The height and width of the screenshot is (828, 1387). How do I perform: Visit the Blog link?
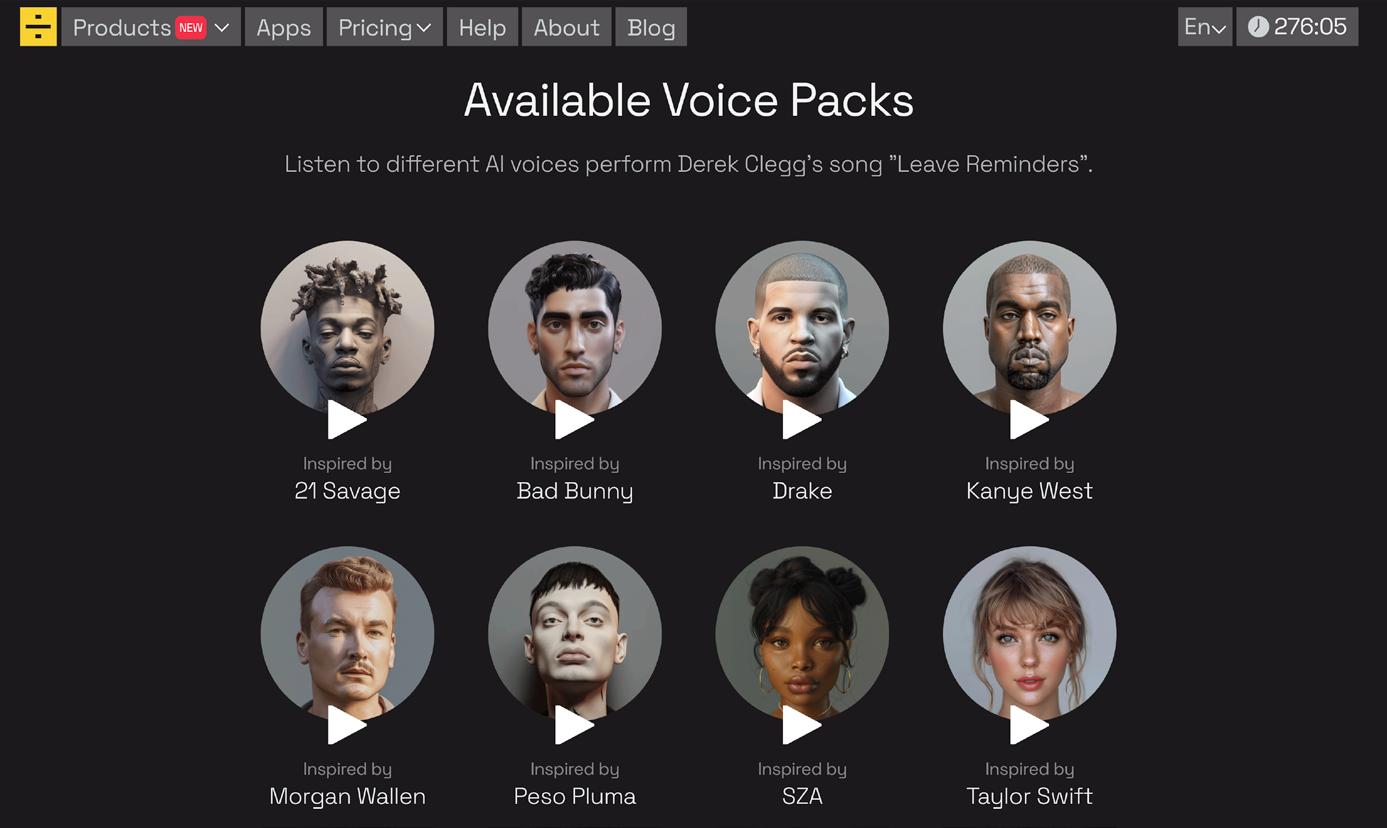pyautogui.click(x=651, y=27)
